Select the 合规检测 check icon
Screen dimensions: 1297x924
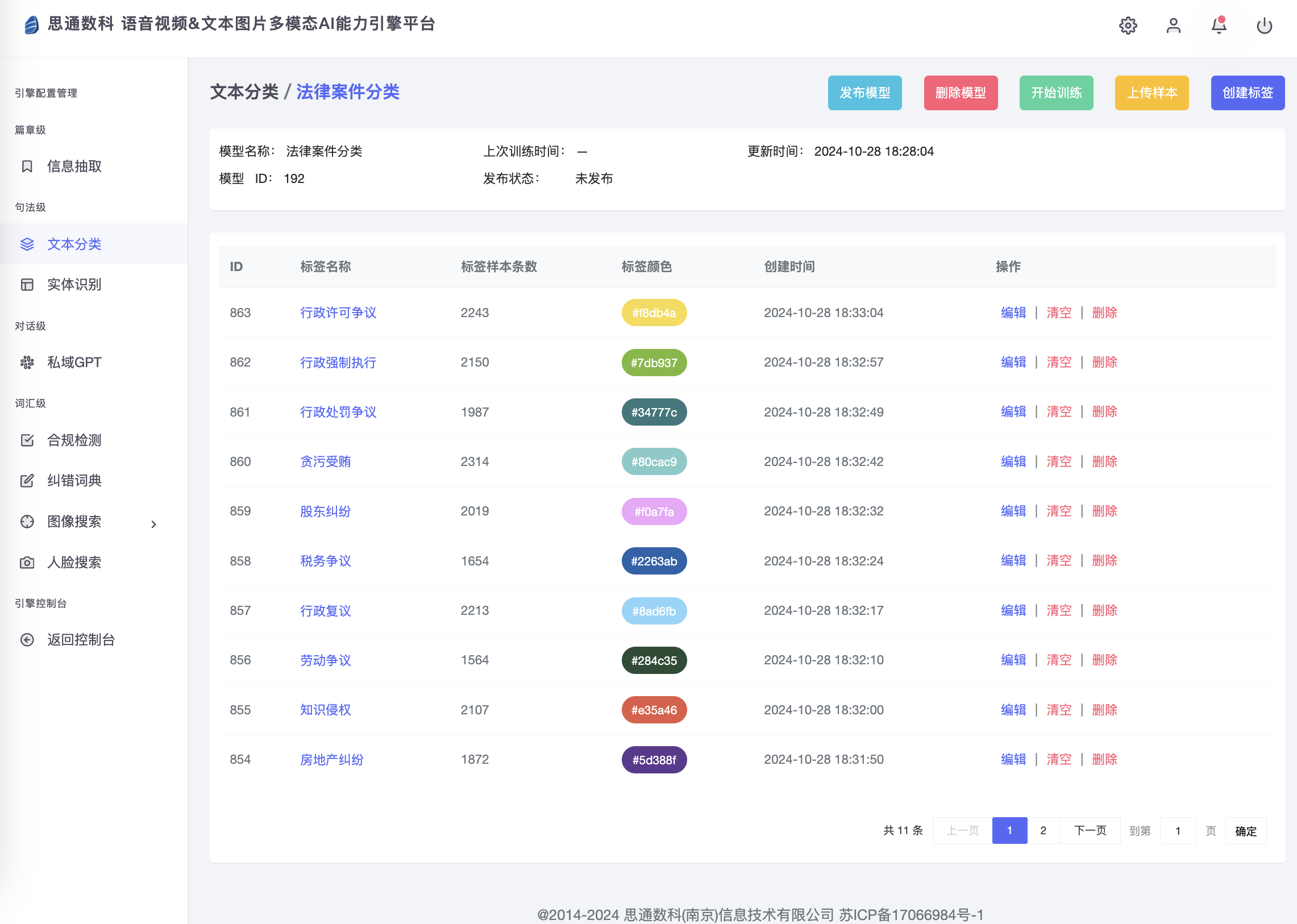click(27, 440)
